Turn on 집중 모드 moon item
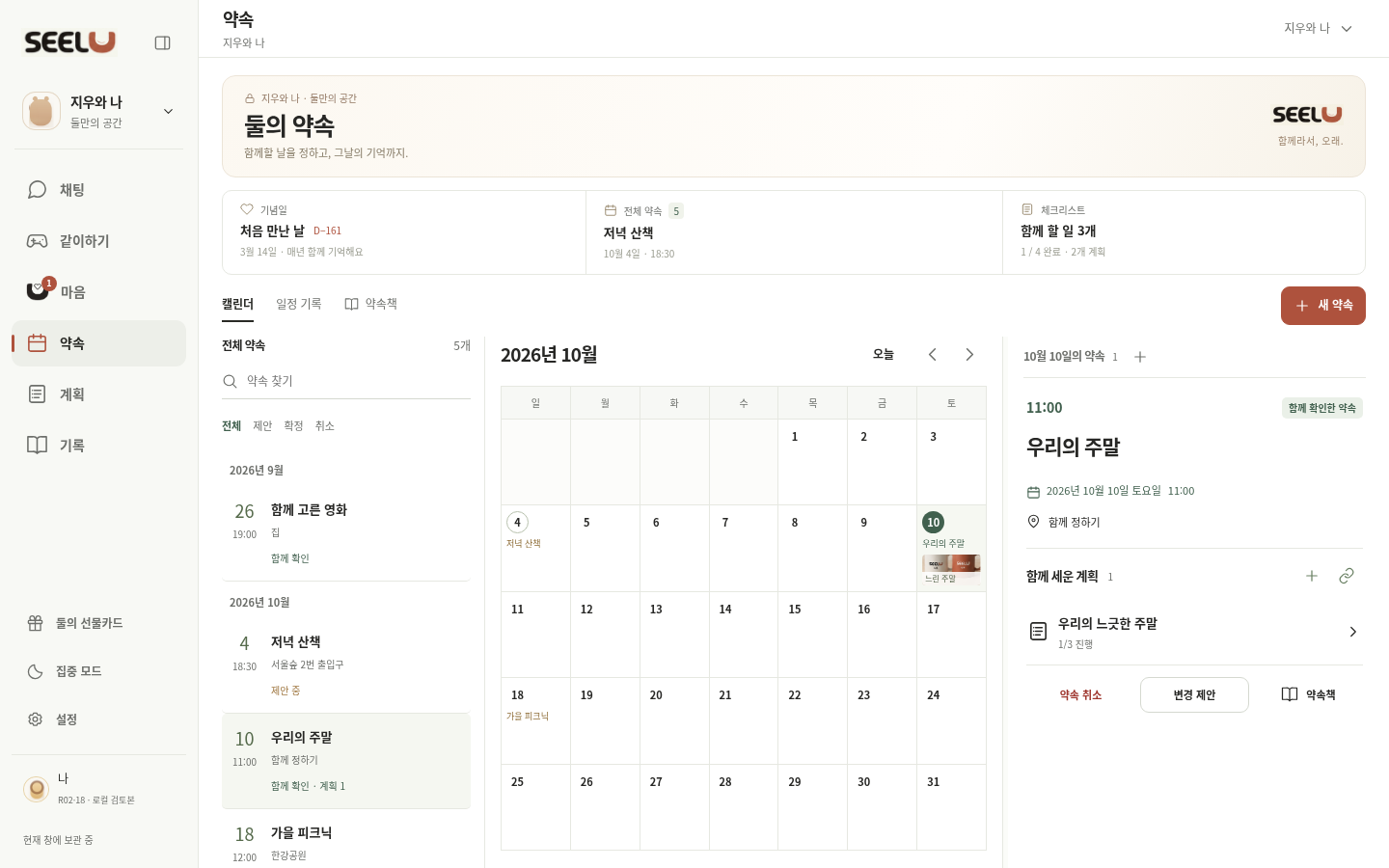This screenshot has height=868, width=1389. [x=98, y=671]
